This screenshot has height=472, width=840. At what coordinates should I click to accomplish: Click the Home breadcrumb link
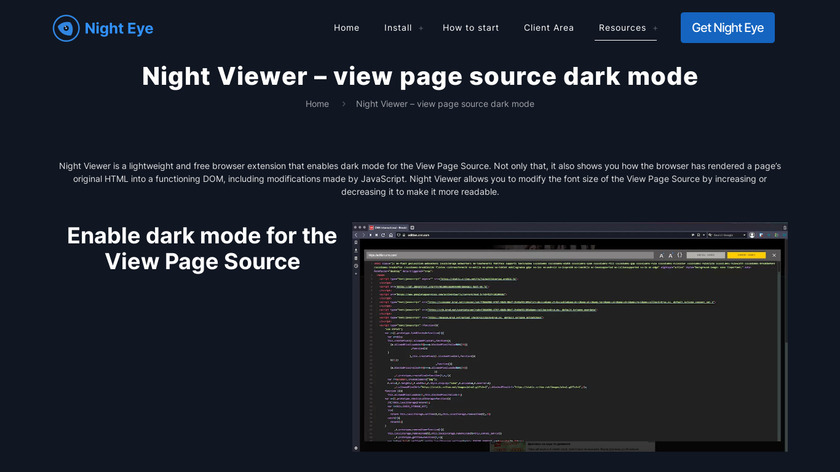tap(317, 104)
